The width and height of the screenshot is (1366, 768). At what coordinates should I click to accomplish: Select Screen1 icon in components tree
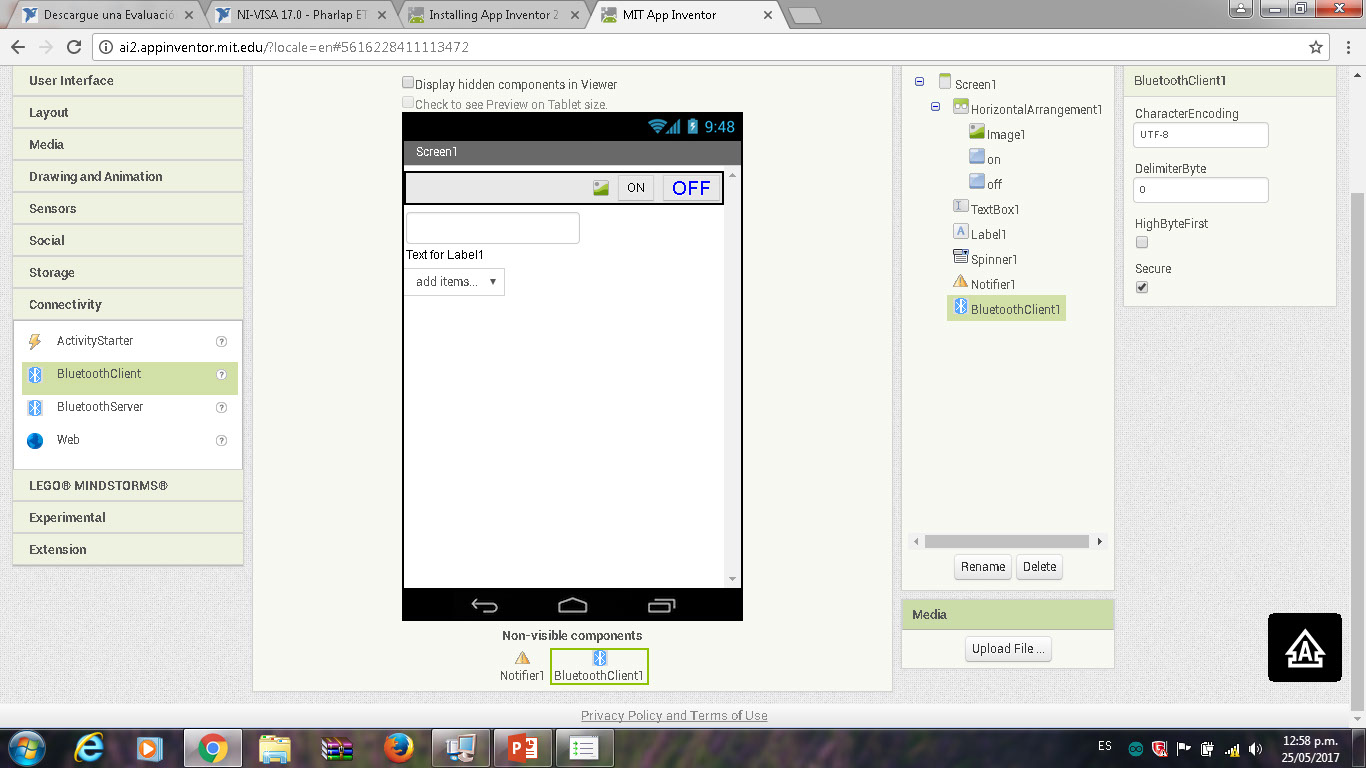[945, 82]
